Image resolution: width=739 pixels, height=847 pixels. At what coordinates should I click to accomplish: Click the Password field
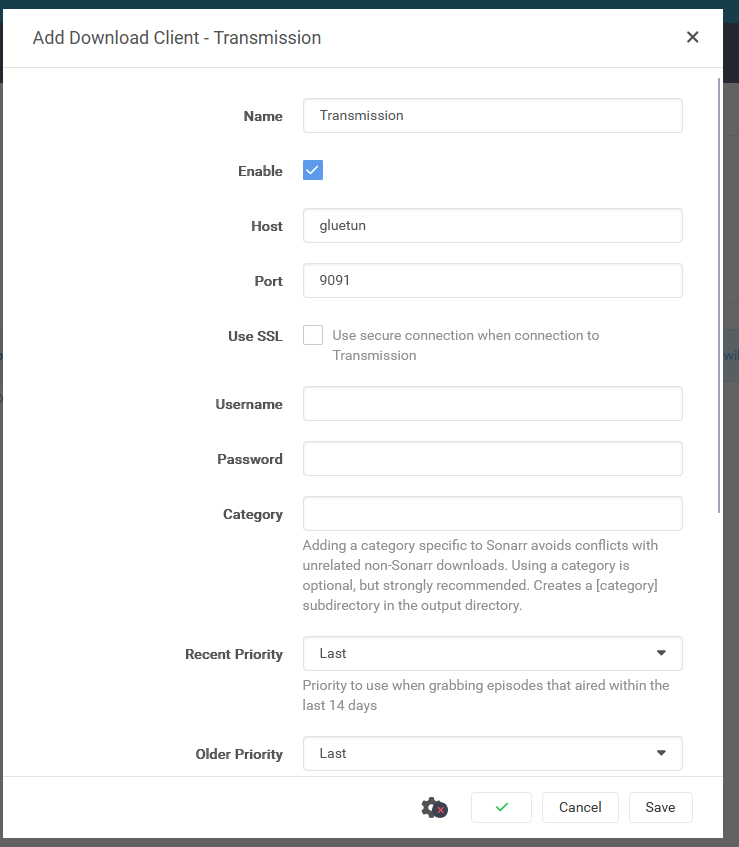492,459
